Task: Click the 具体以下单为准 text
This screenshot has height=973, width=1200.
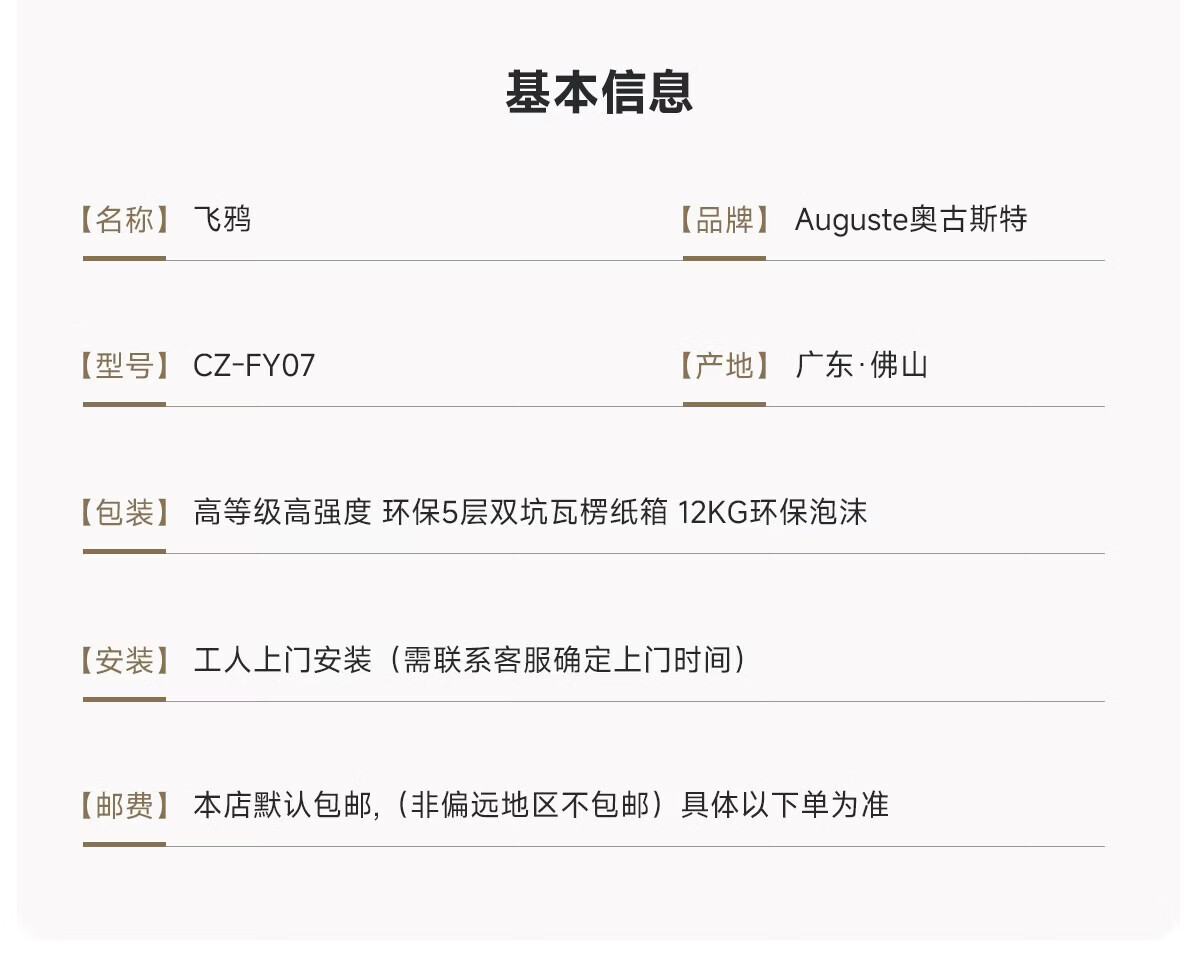Action: pos(785,805)
